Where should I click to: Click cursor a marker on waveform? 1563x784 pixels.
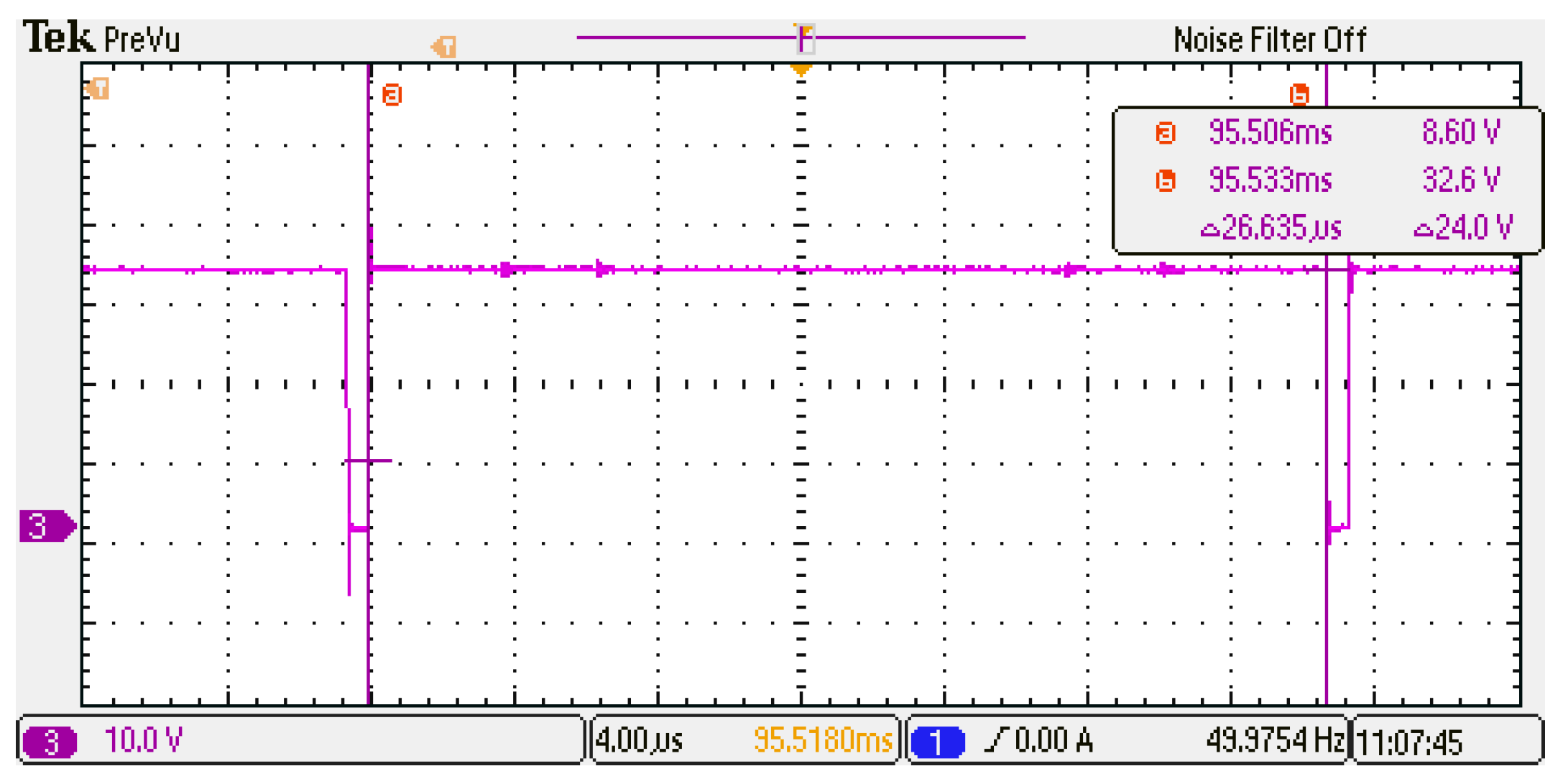click(392, 95)
